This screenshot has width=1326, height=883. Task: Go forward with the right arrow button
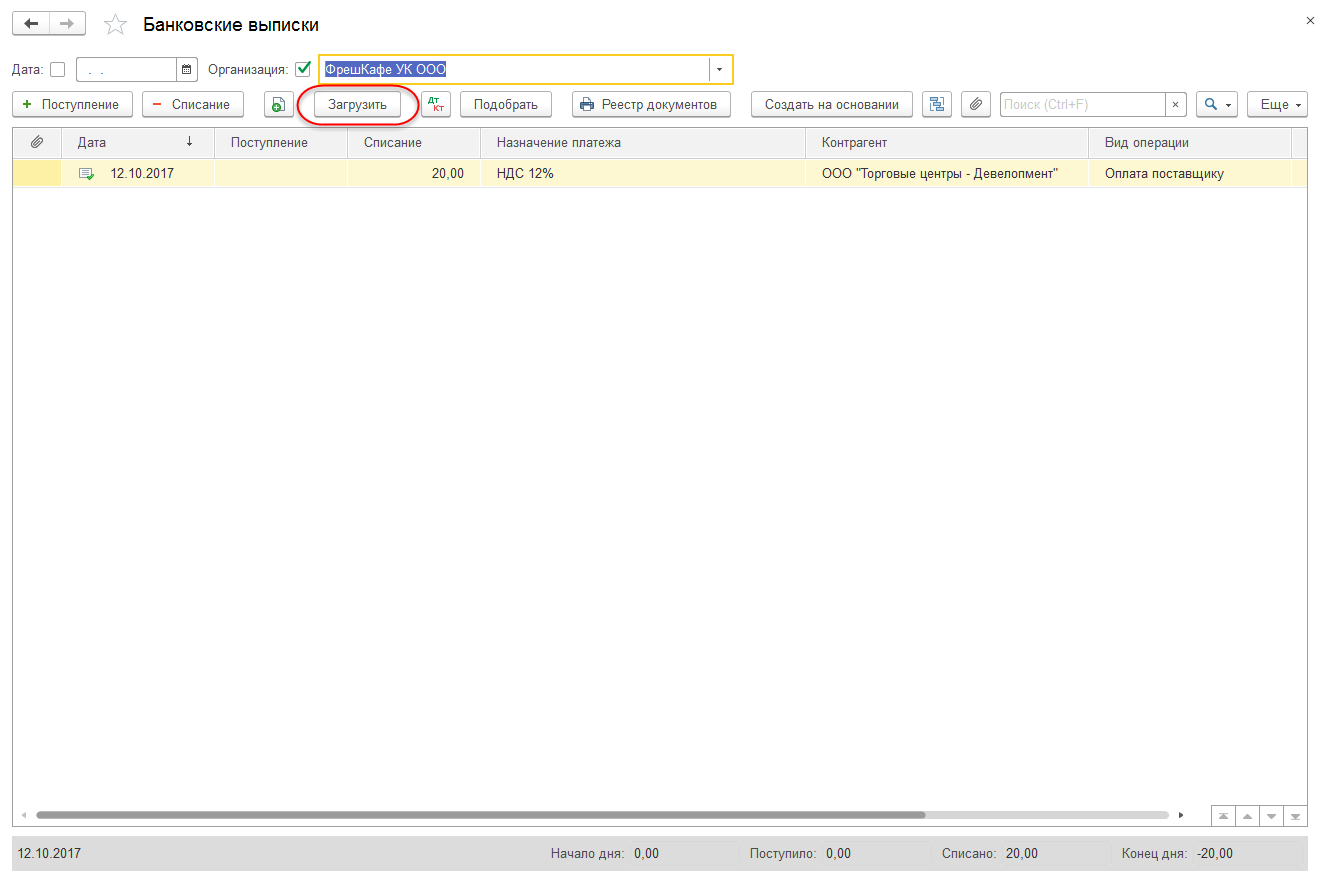tap(67, 24)
